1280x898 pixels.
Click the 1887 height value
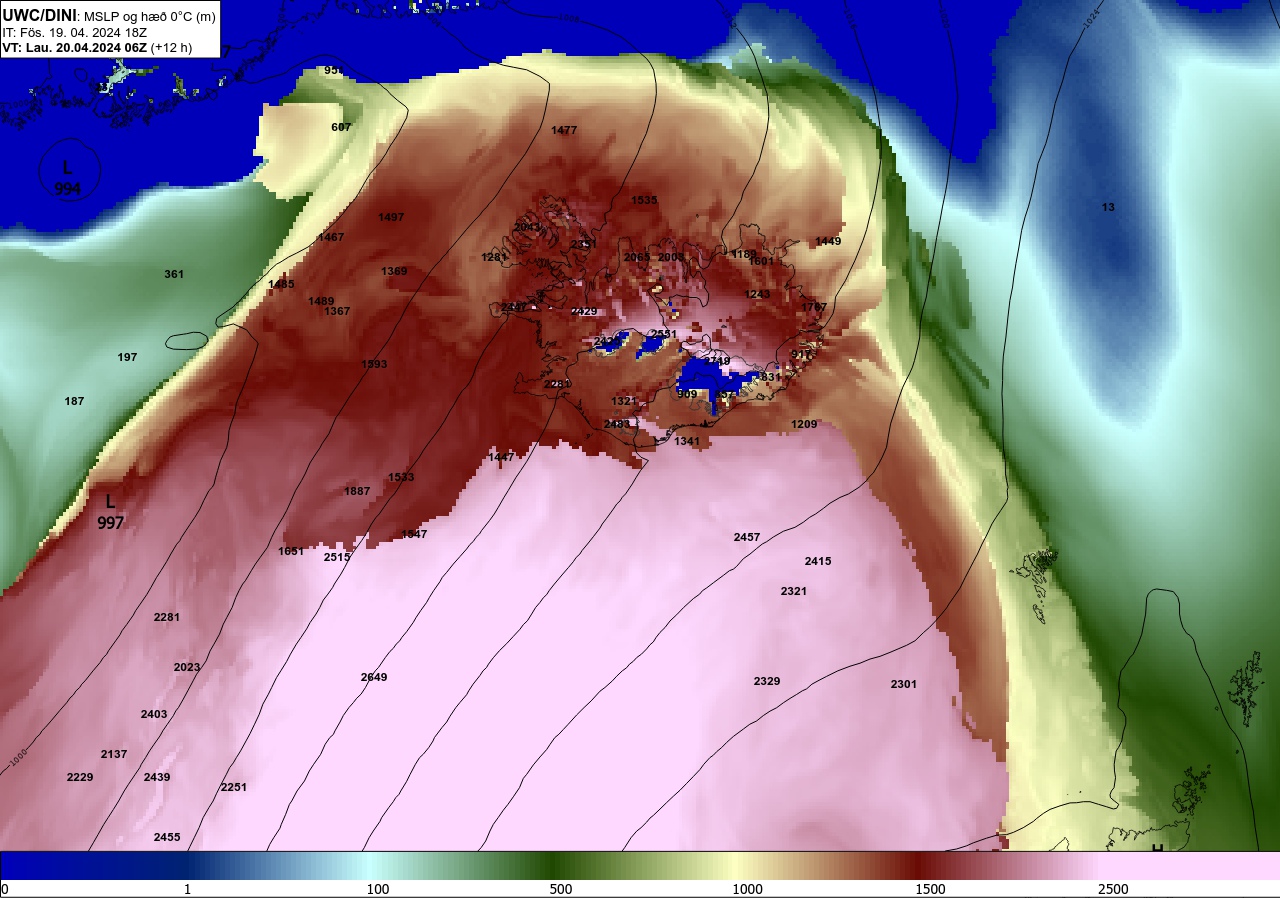(357, 491)
